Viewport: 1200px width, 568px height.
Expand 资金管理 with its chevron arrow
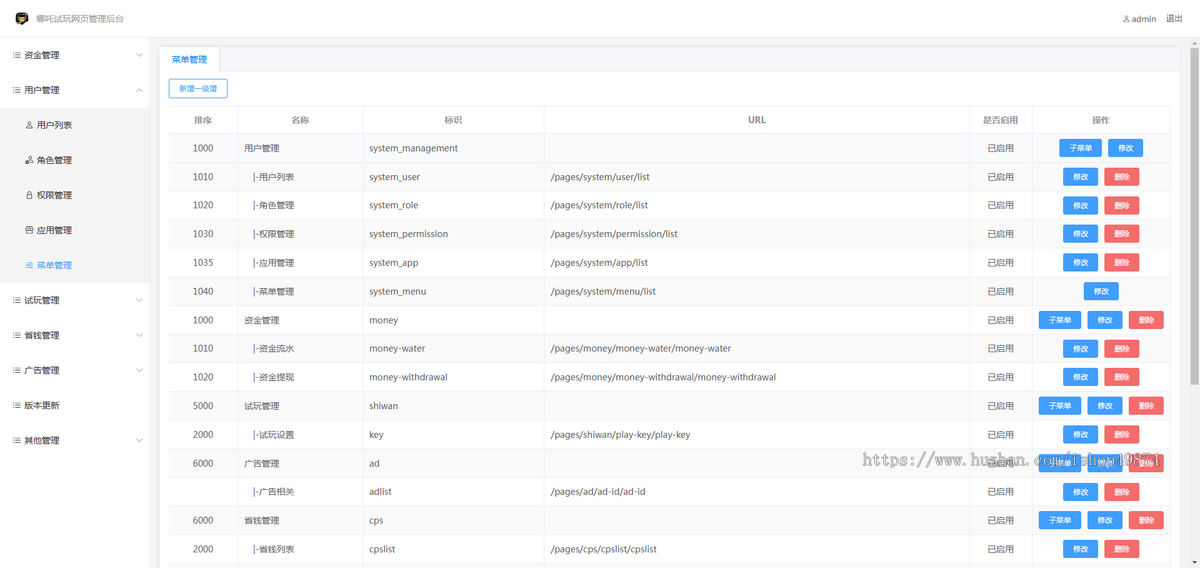139,55
